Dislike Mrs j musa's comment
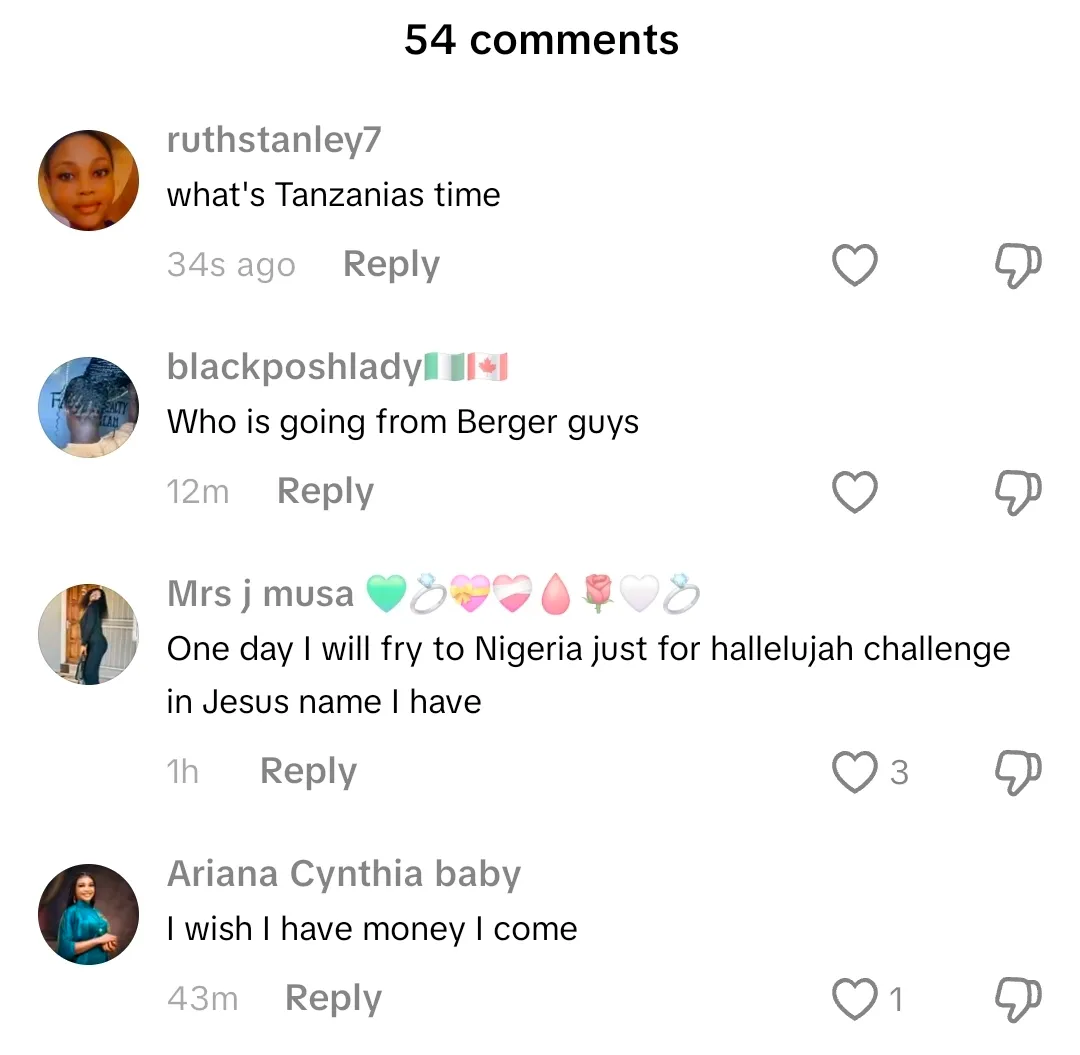The height and width of the screenshot is (1055, 1080). [x=1017, y=771]
